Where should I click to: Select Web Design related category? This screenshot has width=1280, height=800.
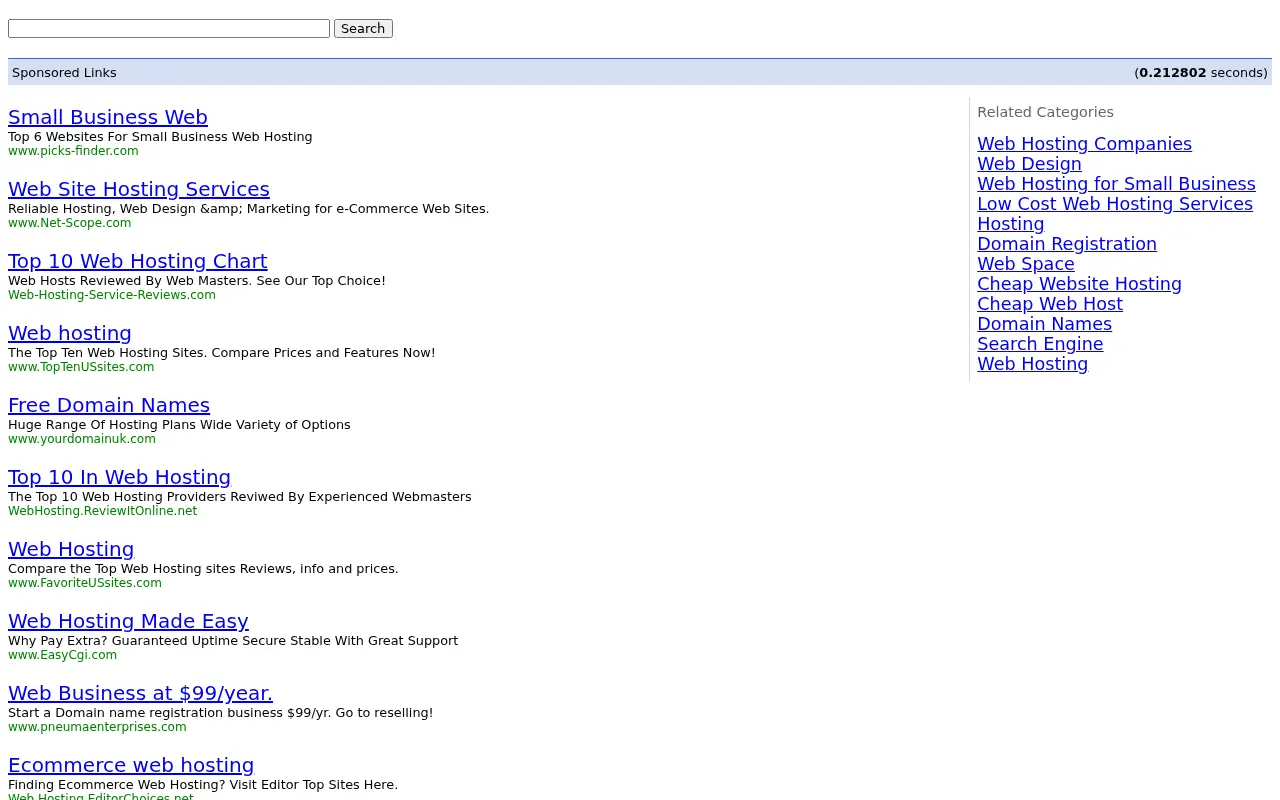1029,164
